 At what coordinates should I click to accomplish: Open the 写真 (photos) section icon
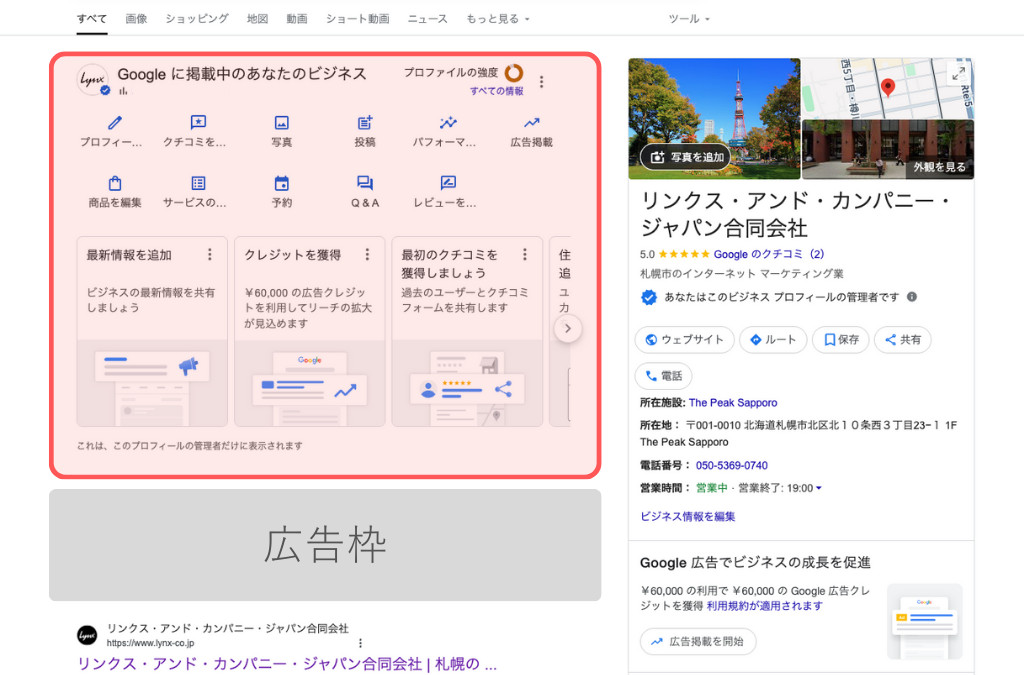[281, 125]
